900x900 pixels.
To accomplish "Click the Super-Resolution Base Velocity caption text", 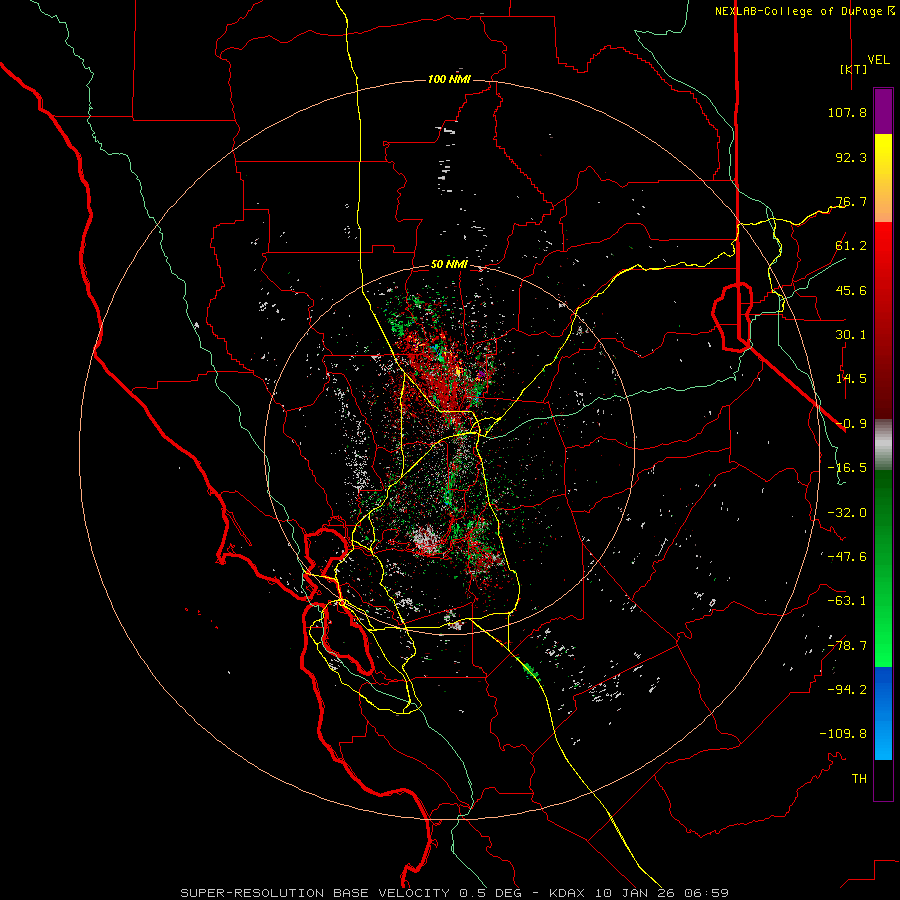I will (455, 893).
